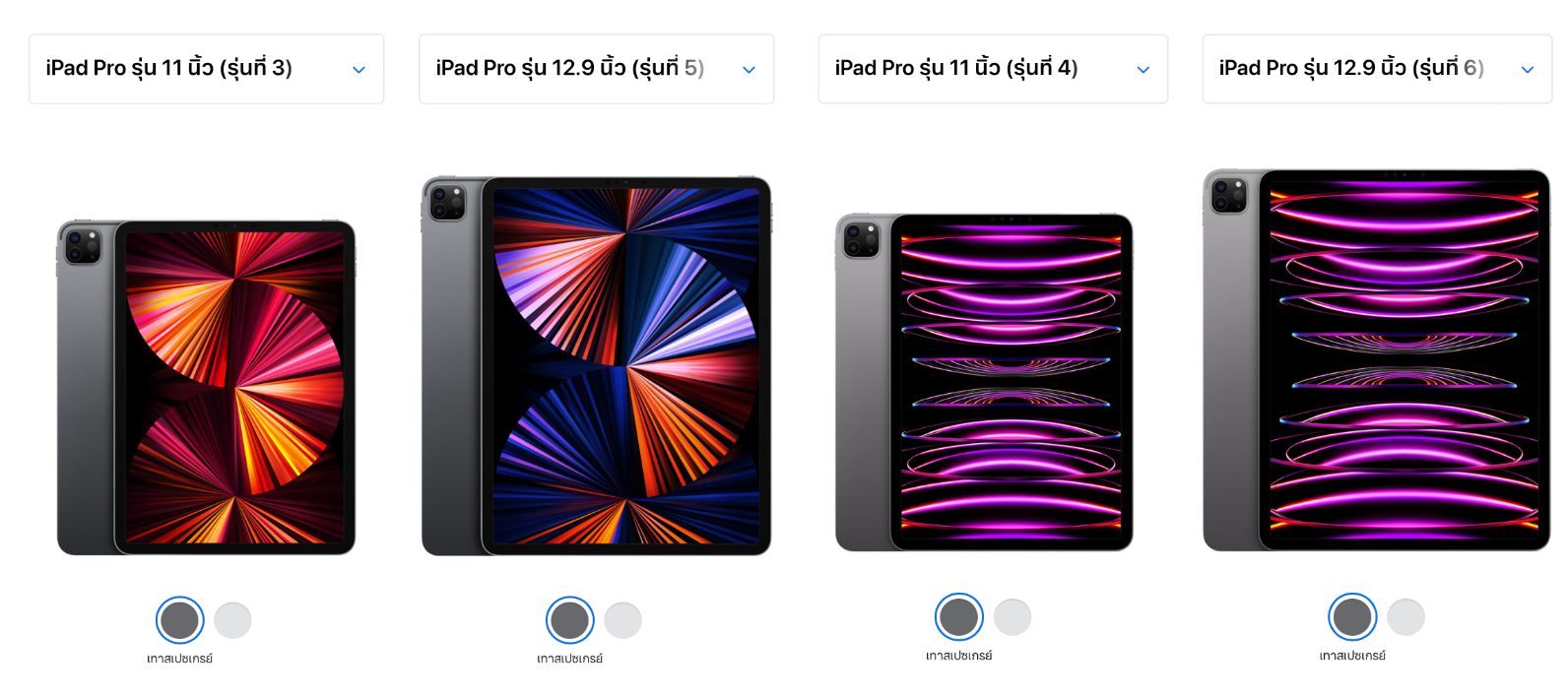1568x697 pixels.
Task: Select silver swatch under iPad Pro 11 รุ่นที่ 3
Action: point(232,620)
